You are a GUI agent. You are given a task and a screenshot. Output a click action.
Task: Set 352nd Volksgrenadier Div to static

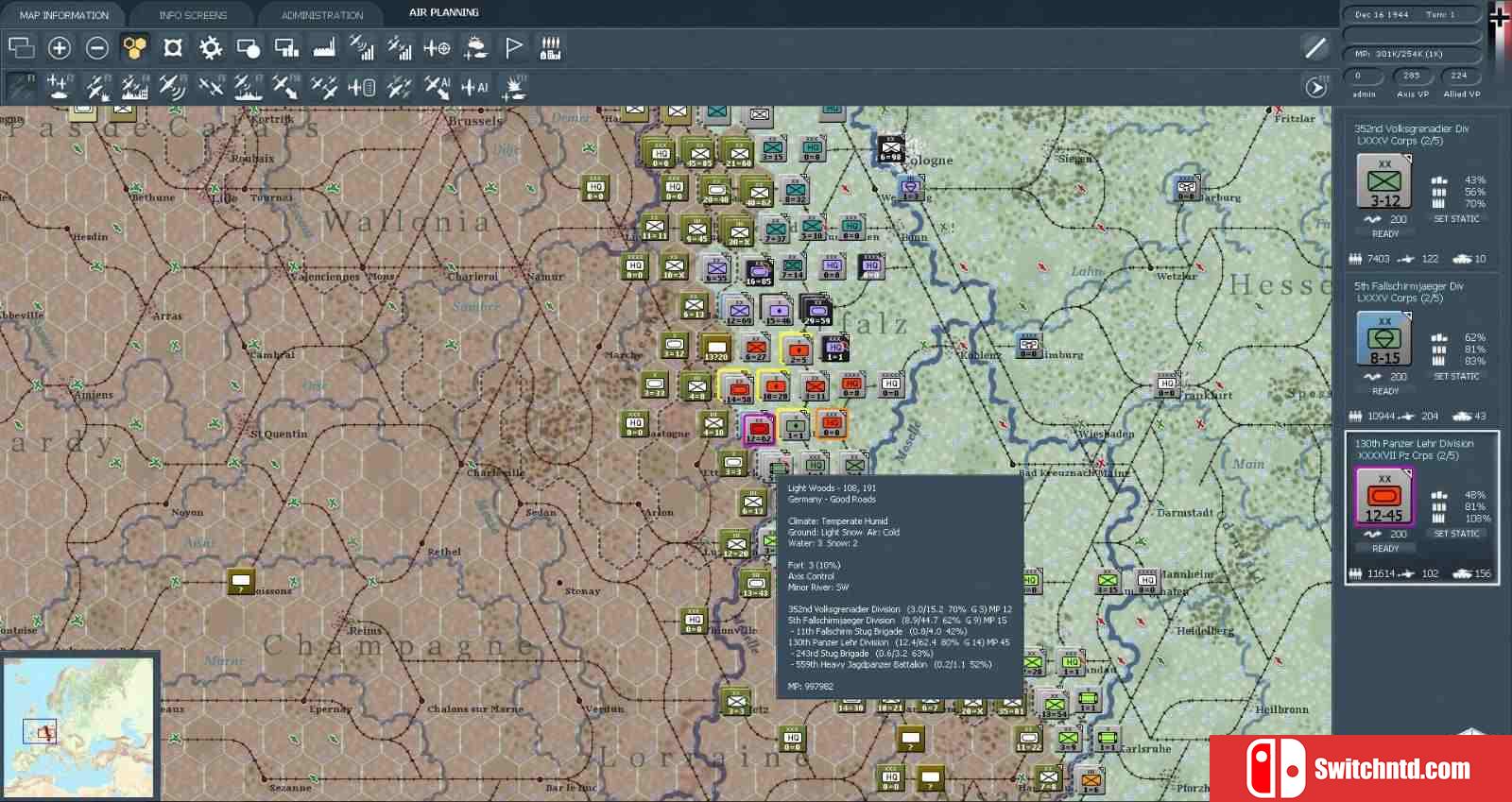[1456, 219]
